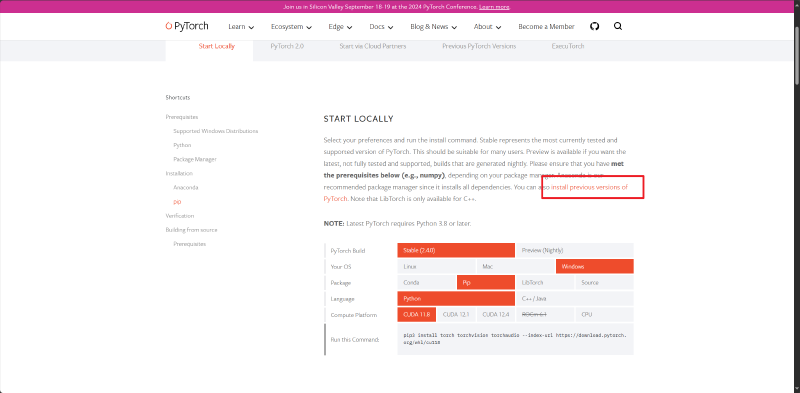This screenshot has width=800, height=393.
Task: Open install previous versions of PyTorch link
Action: [589, 187]
